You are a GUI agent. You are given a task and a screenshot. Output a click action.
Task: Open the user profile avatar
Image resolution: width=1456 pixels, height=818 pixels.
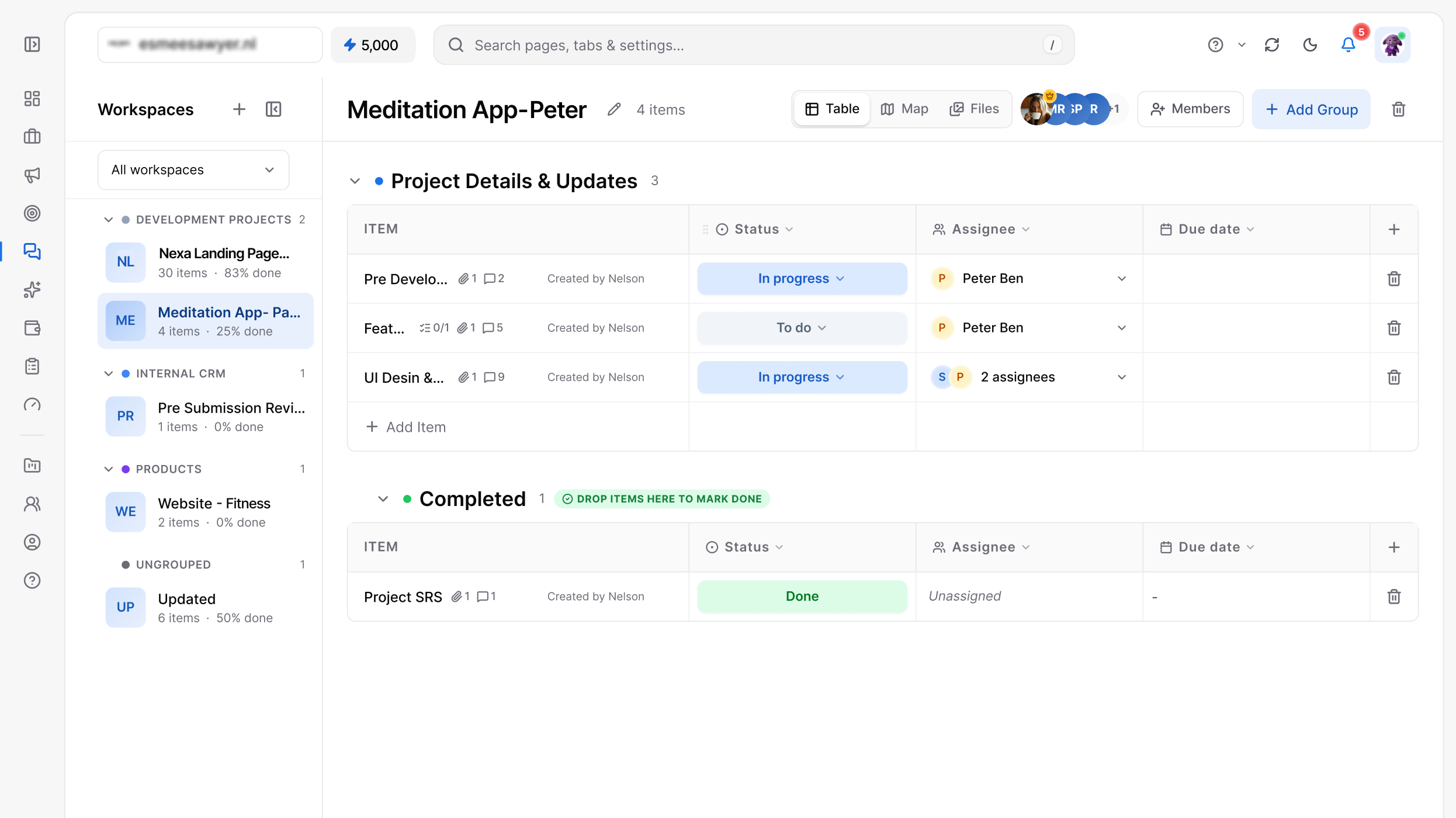[x=1392, y=45]
